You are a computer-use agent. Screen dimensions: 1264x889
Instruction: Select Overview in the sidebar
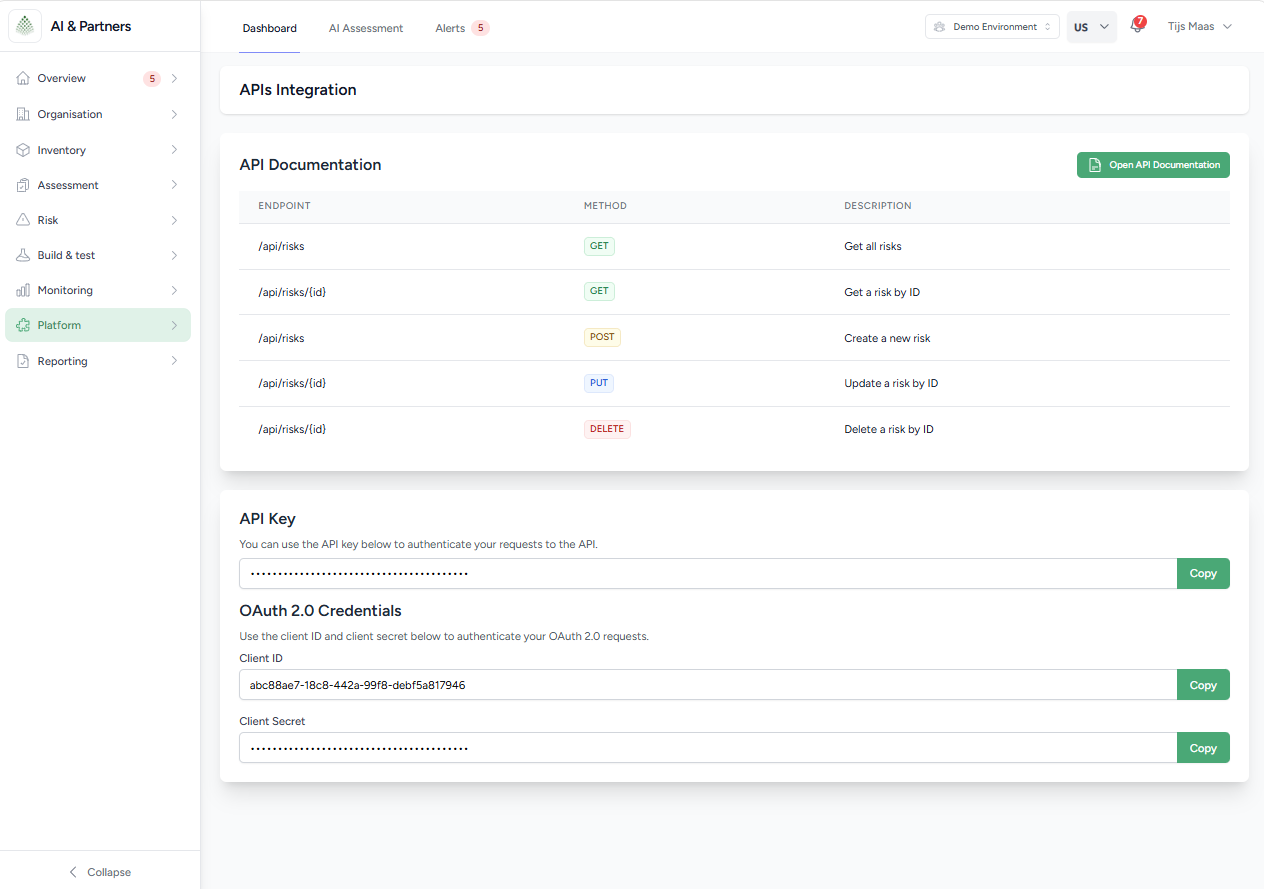coord(98,78)
